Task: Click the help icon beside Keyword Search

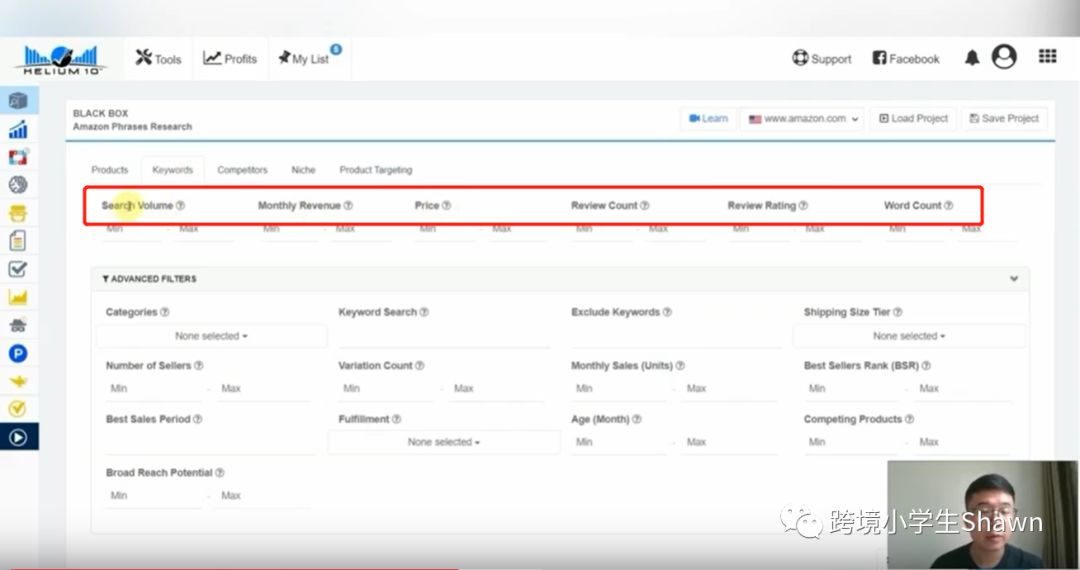Action: pos(424,312)
